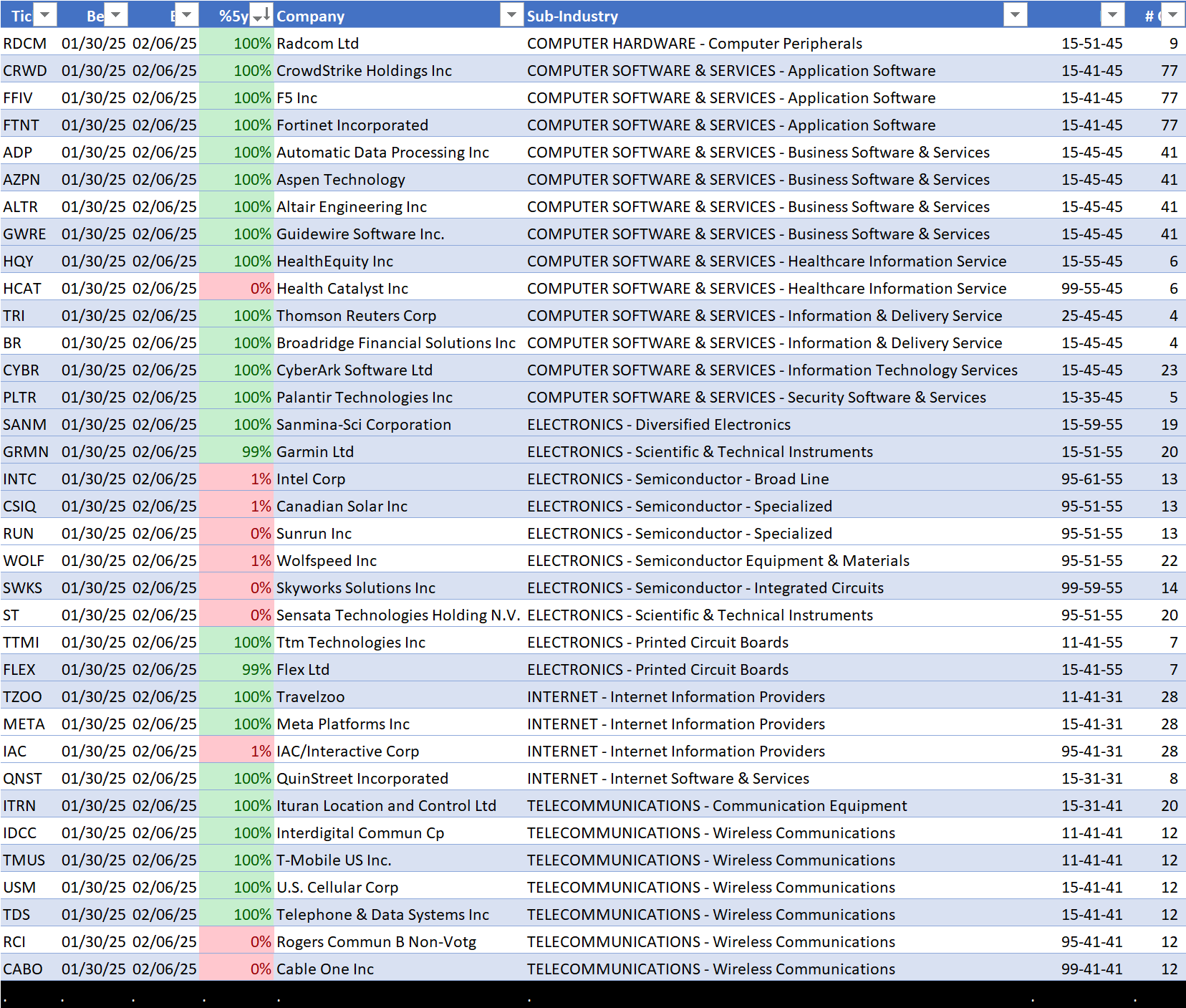Click the Thomson Reuters Corp cell
Image resolution: width=1186 pixels, height=1008 pixels.
tap(399, 315)
